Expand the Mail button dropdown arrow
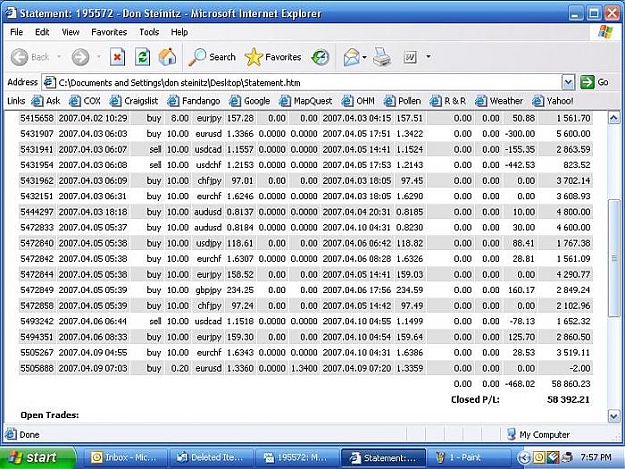 click(364, 57)
